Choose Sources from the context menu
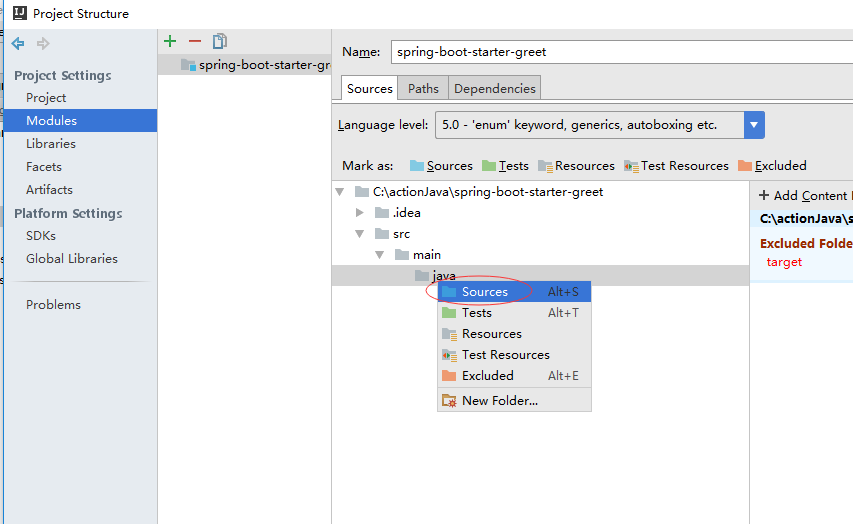 point(514,292)
